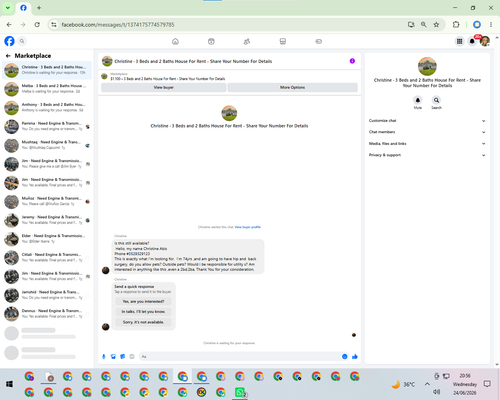
Task: Open the emoji picker in the message box
Action: point(345,357)
